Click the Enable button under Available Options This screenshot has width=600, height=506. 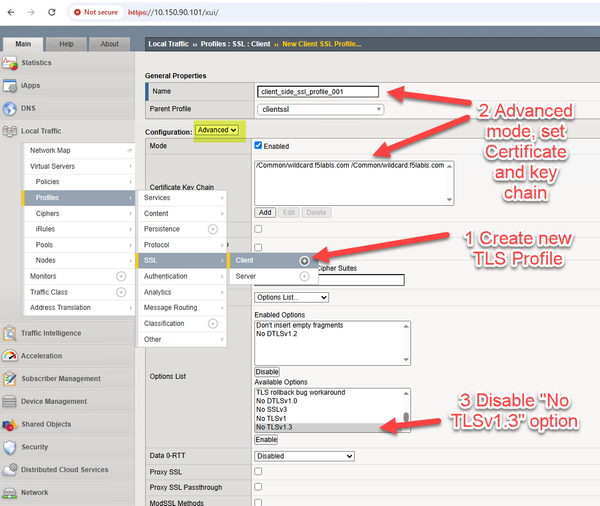pyautogui.click(x=267, y=439)
